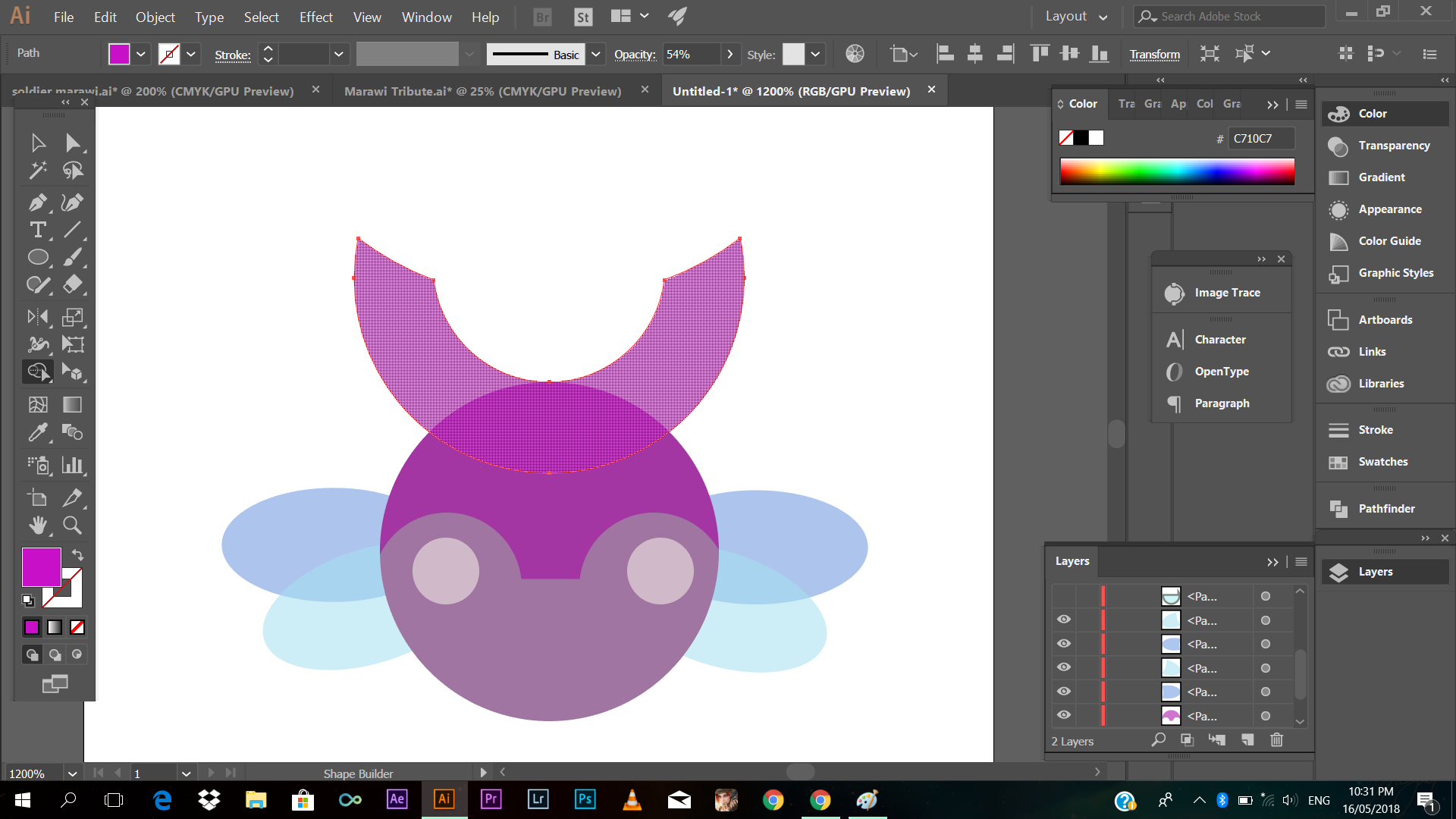Open the Transform panel link

[x=1155, y=55]
